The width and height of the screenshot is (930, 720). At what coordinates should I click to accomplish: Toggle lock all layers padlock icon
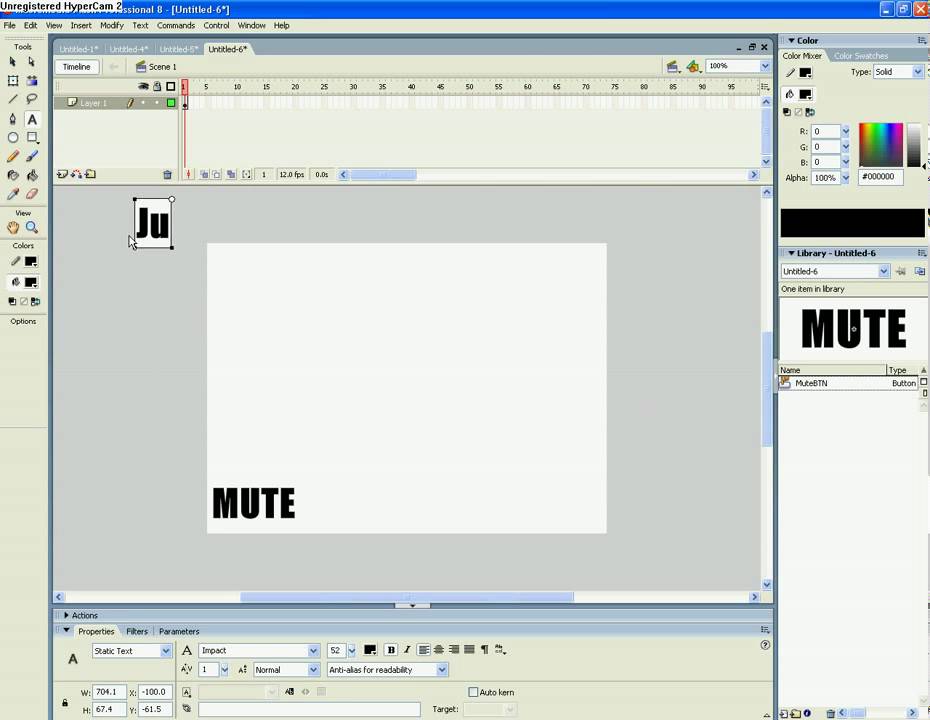(x=157, y=87)
